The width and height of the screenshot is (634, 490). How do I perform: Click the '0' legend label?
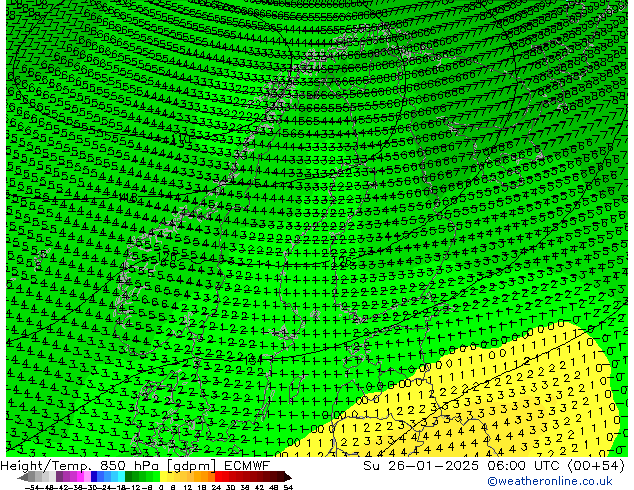coord(161,488)
